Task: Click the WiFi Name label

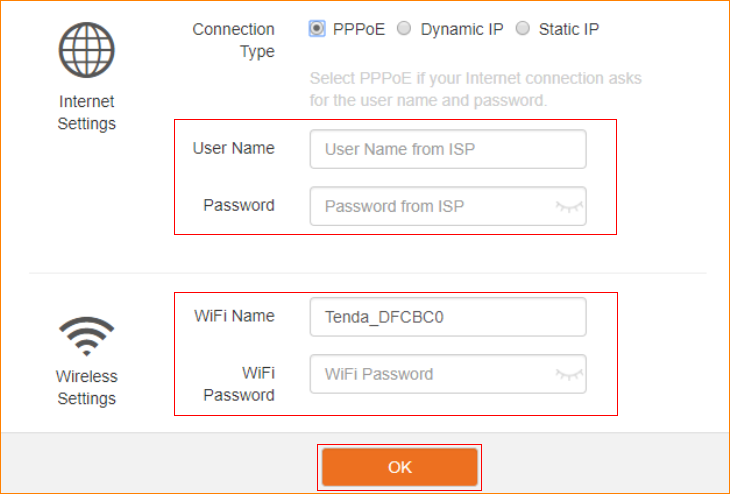Action: coord(234,316)
